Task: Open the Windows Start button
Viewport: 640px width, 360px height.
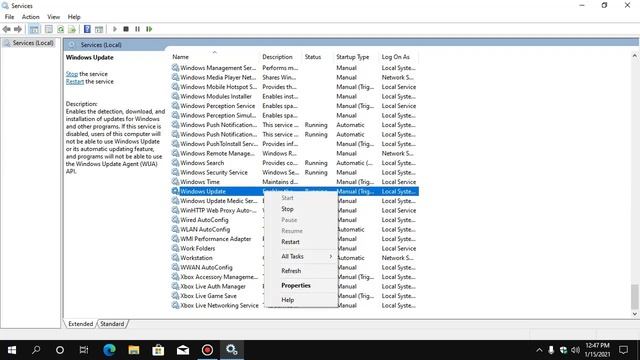Action: (x=12, y=350)
